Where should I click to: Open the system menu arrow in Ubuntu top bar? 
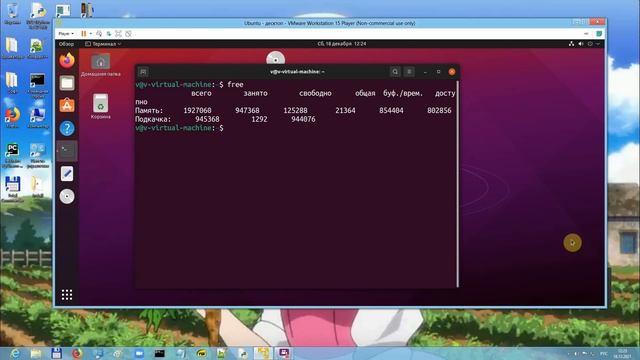tap(598, 44)
